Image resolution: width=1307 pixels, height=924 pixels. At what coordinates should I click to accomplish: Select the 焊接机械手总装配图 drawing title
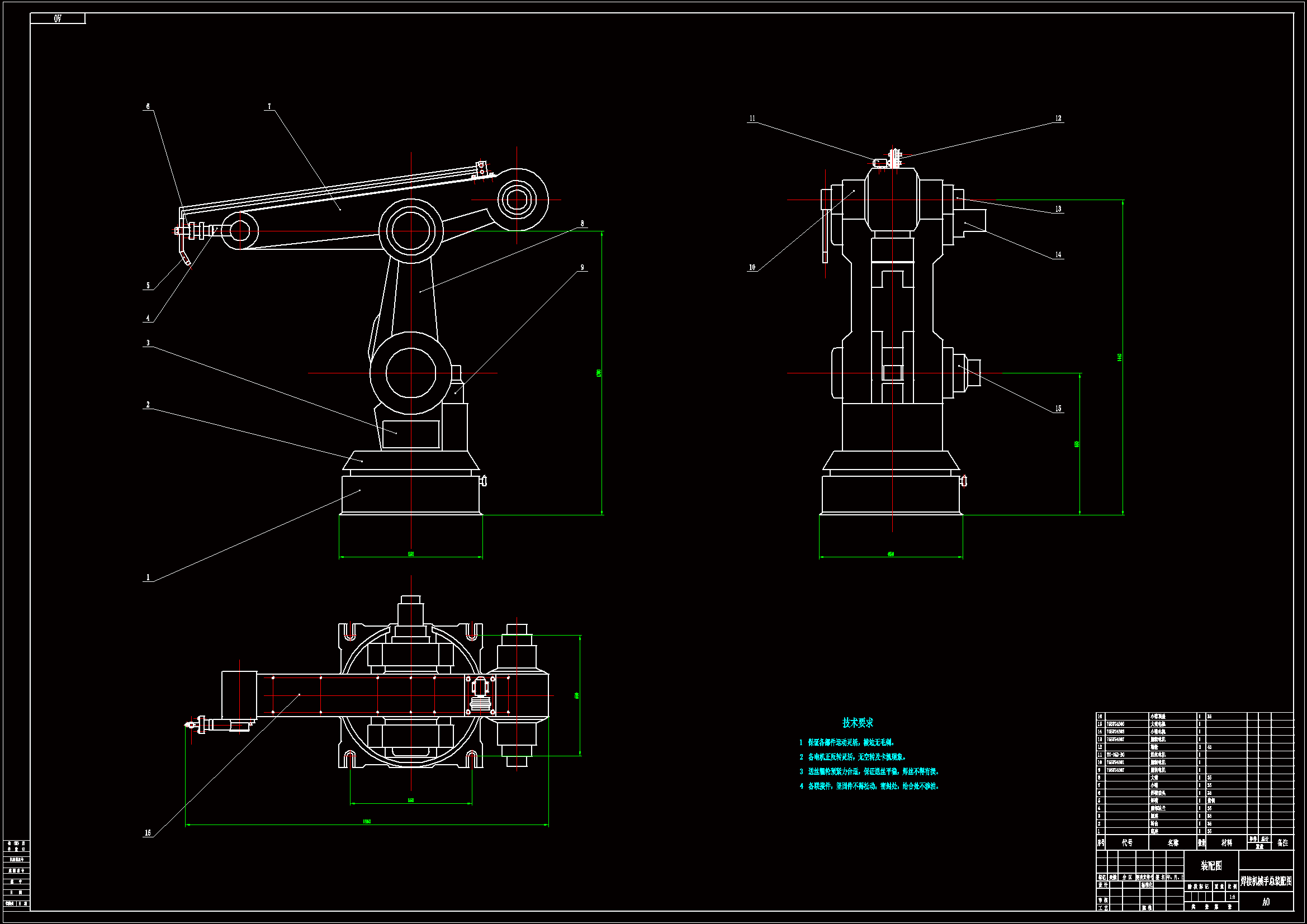point(1266,882)
